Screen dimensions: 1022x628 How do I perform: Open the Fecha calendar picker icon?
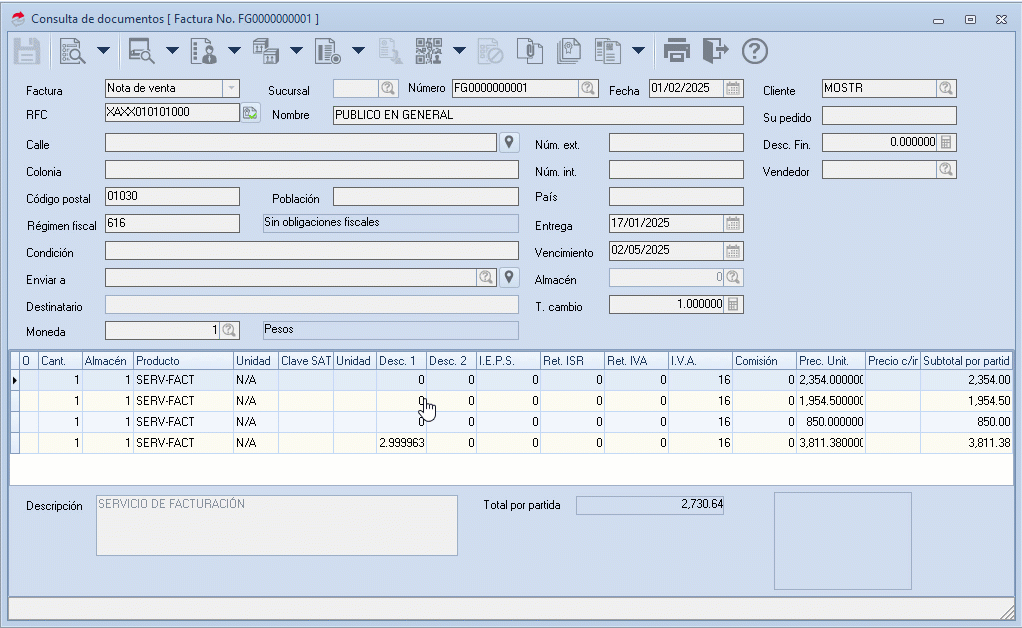733,88
